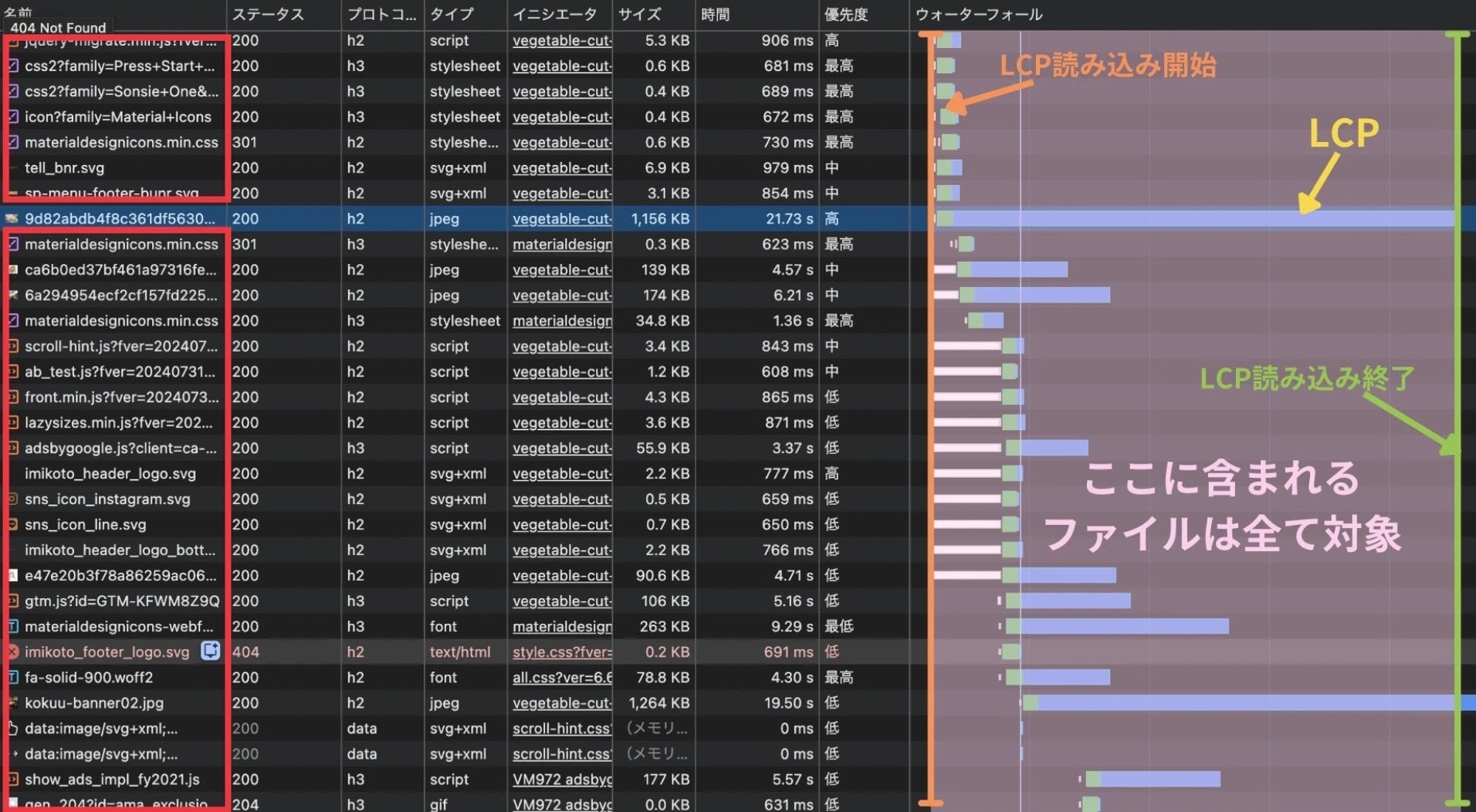The image size is (1476, 812).
Task: Click the font icon beside materialdesignicons-webf request
Action: [x=13, y=627]
